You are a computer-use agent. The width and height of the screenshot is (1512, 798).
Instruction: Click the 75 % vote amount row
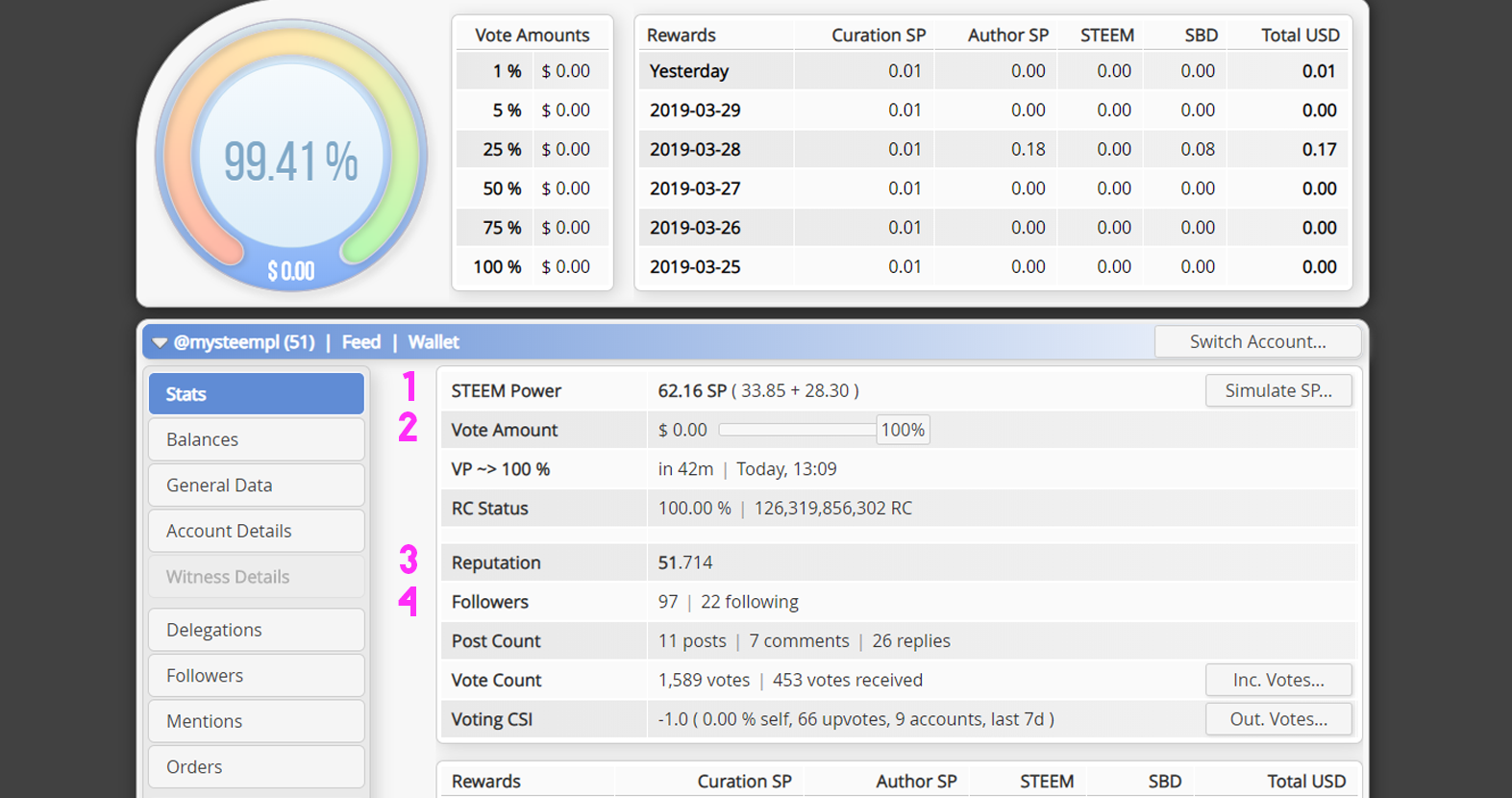(533, 228)
